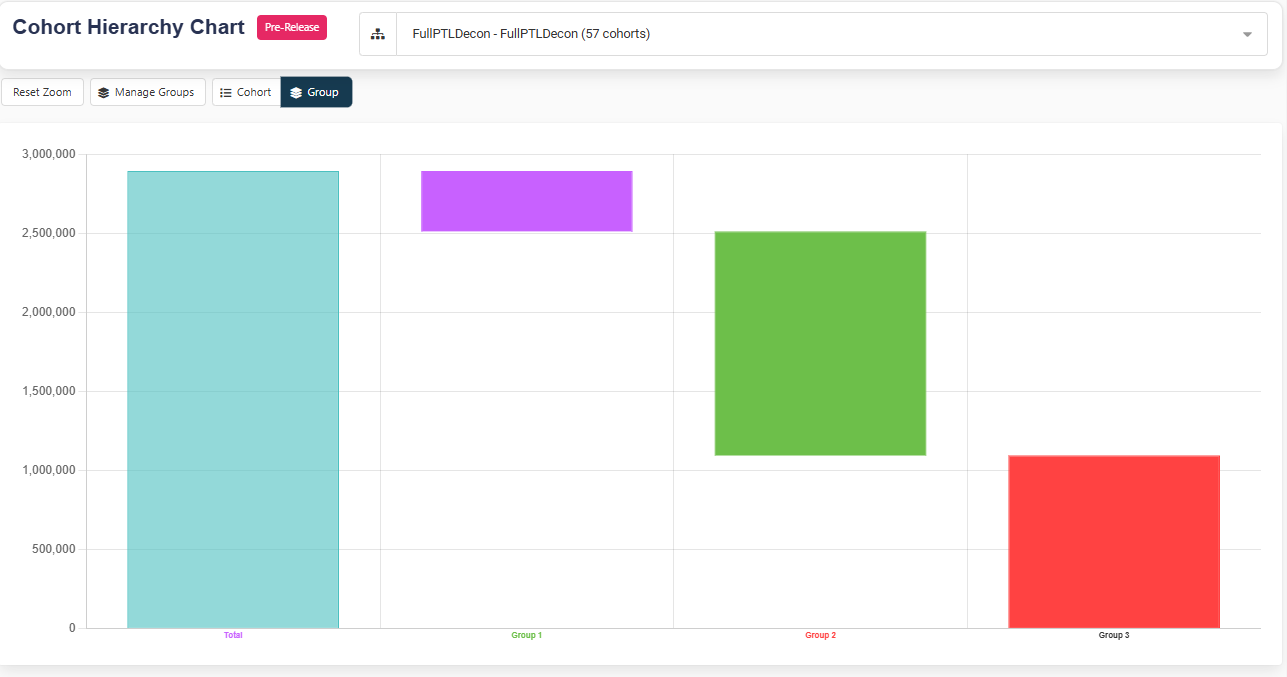This screenshot has width=1287, height=677.
Task: Expand the cohort dropdown using the caret arrow
Action: [x=1247, y=34]
